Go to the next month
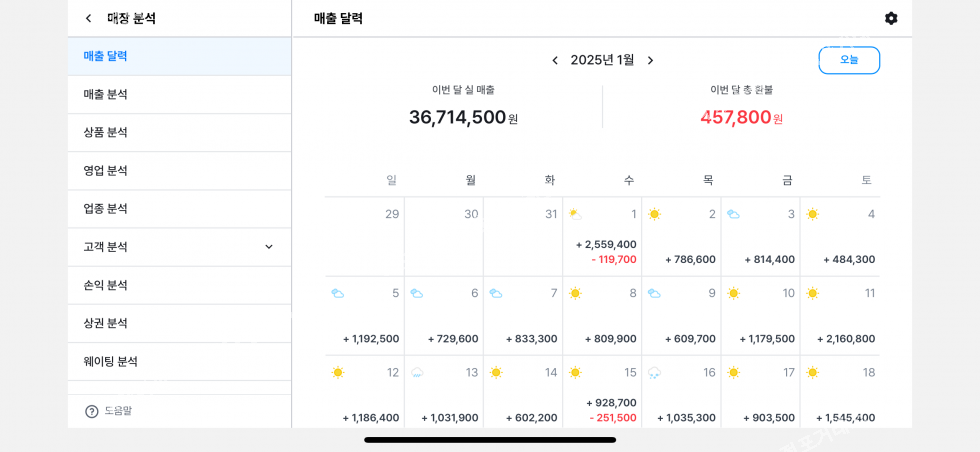980x452 pixels. 650,60
